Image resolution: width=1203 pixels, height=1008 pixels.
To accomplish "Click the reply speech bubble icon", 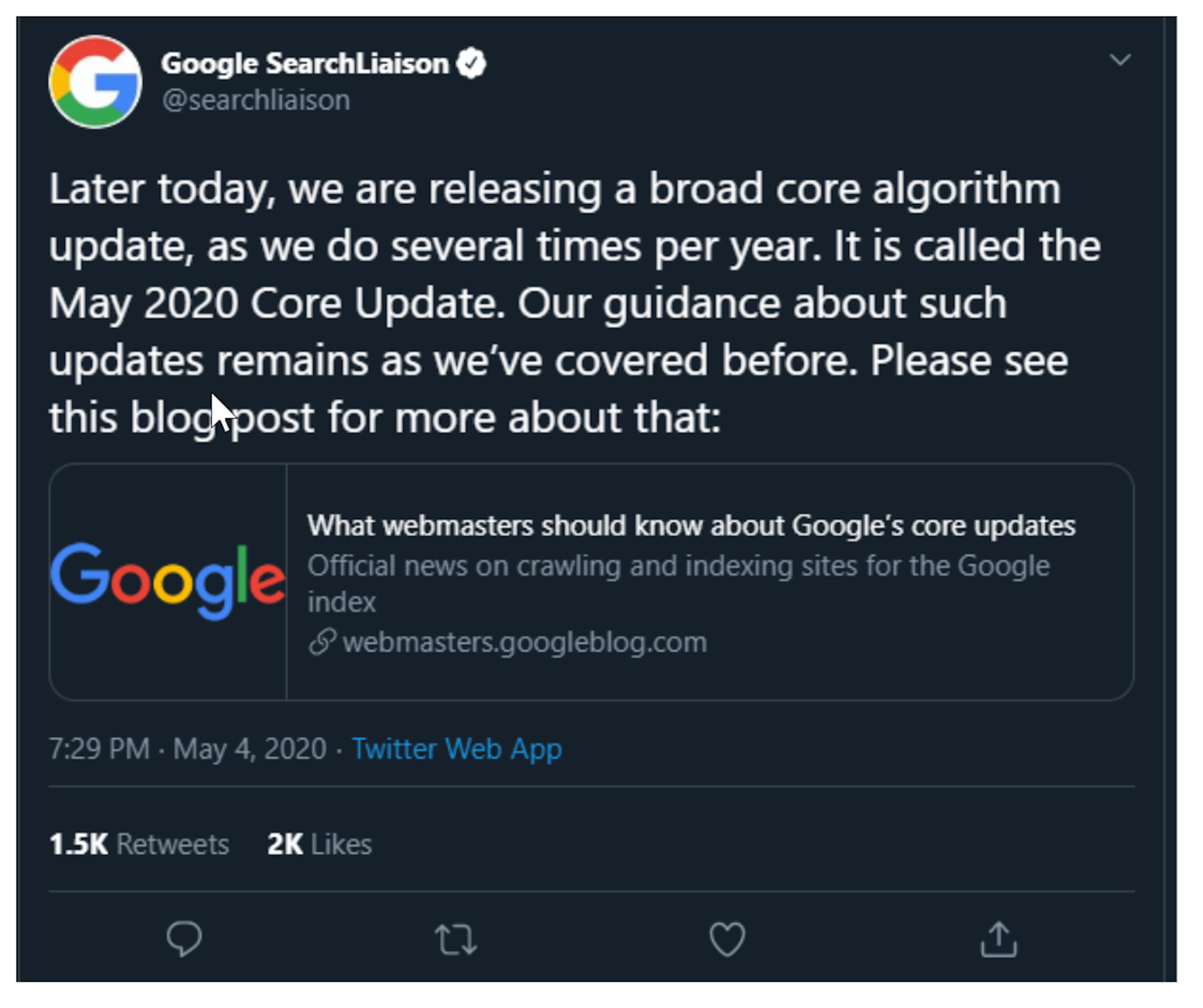I will (x=184, y=939).
